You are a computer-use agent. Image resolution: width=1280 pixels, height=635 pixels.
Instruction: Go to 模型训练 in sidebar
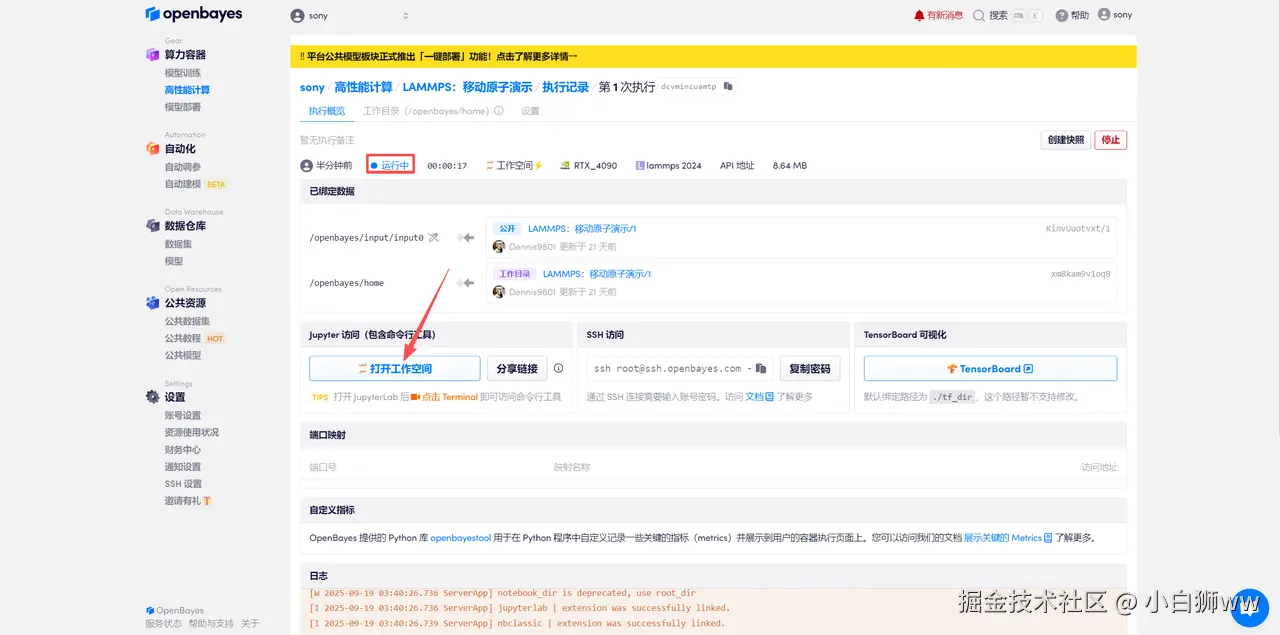[183, 73]
